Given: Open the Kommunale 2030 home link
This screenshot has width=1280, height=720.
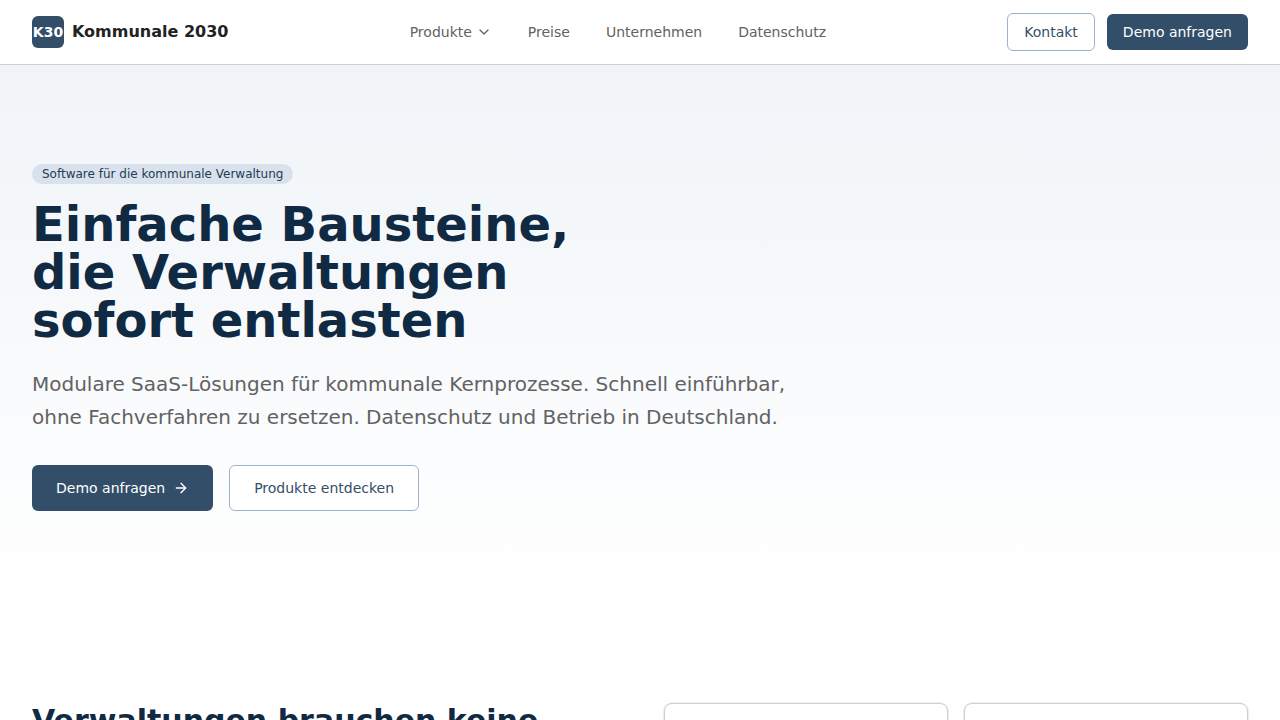Looking at the screenshot, I should (x=130, y=32).
